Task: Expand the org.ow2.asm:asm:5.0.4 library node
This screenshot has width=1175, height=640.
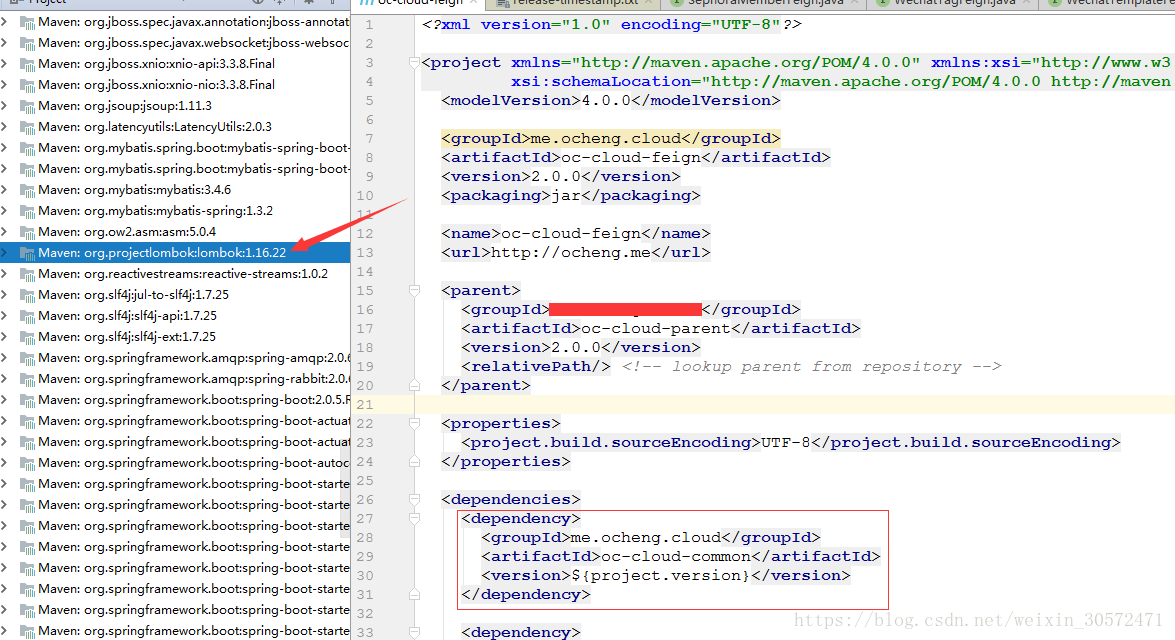Action: [4, 232]
